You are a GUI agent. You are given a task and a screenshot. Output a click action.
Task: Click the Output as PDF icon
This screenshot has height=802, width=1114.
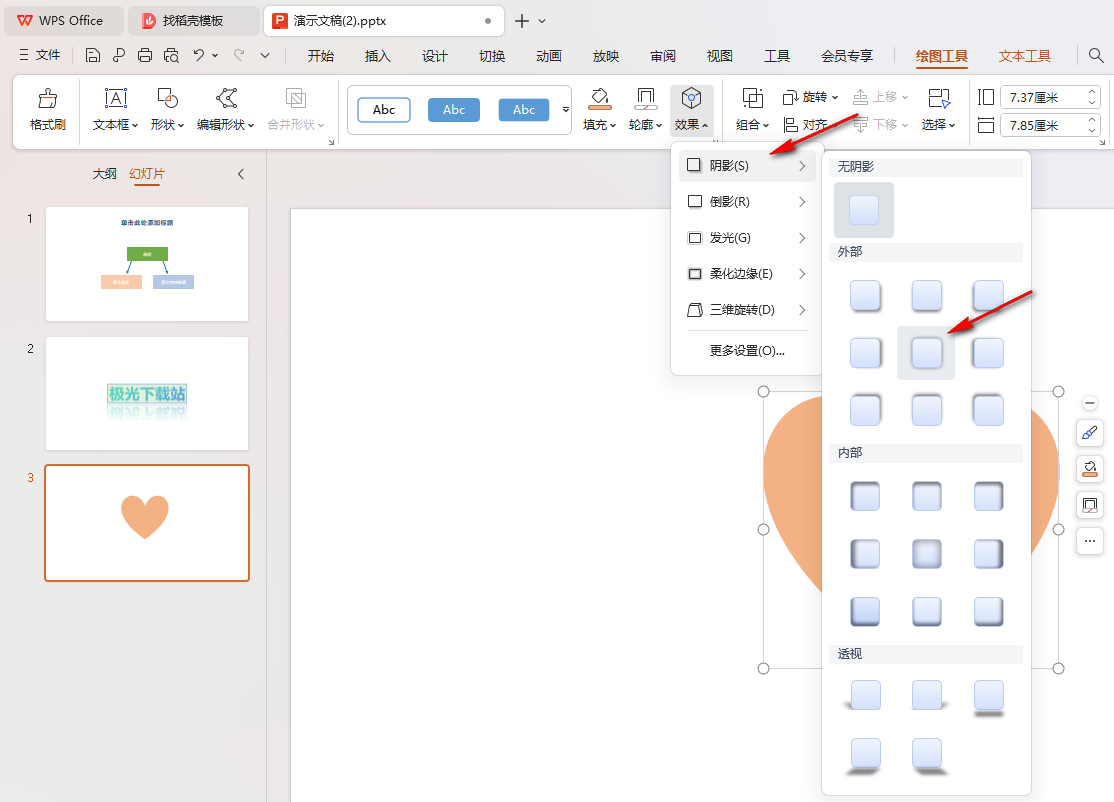coord(118,55)
